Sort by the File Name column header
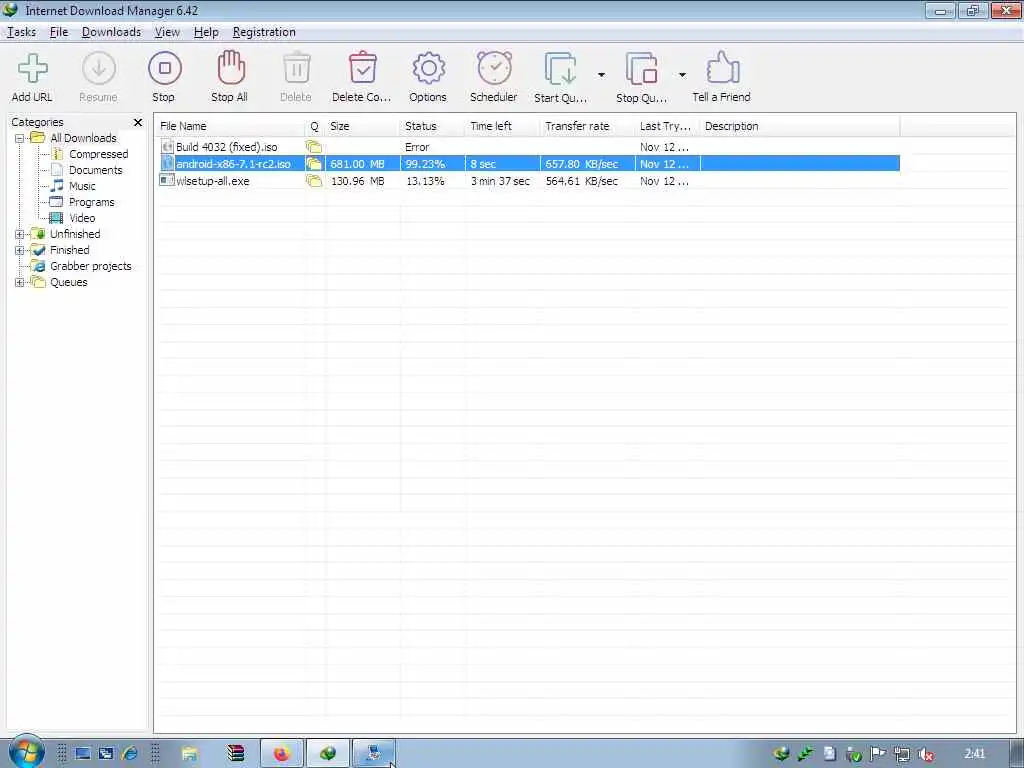Viewport: 1024px width, 768px height. (x=230, y=126)
